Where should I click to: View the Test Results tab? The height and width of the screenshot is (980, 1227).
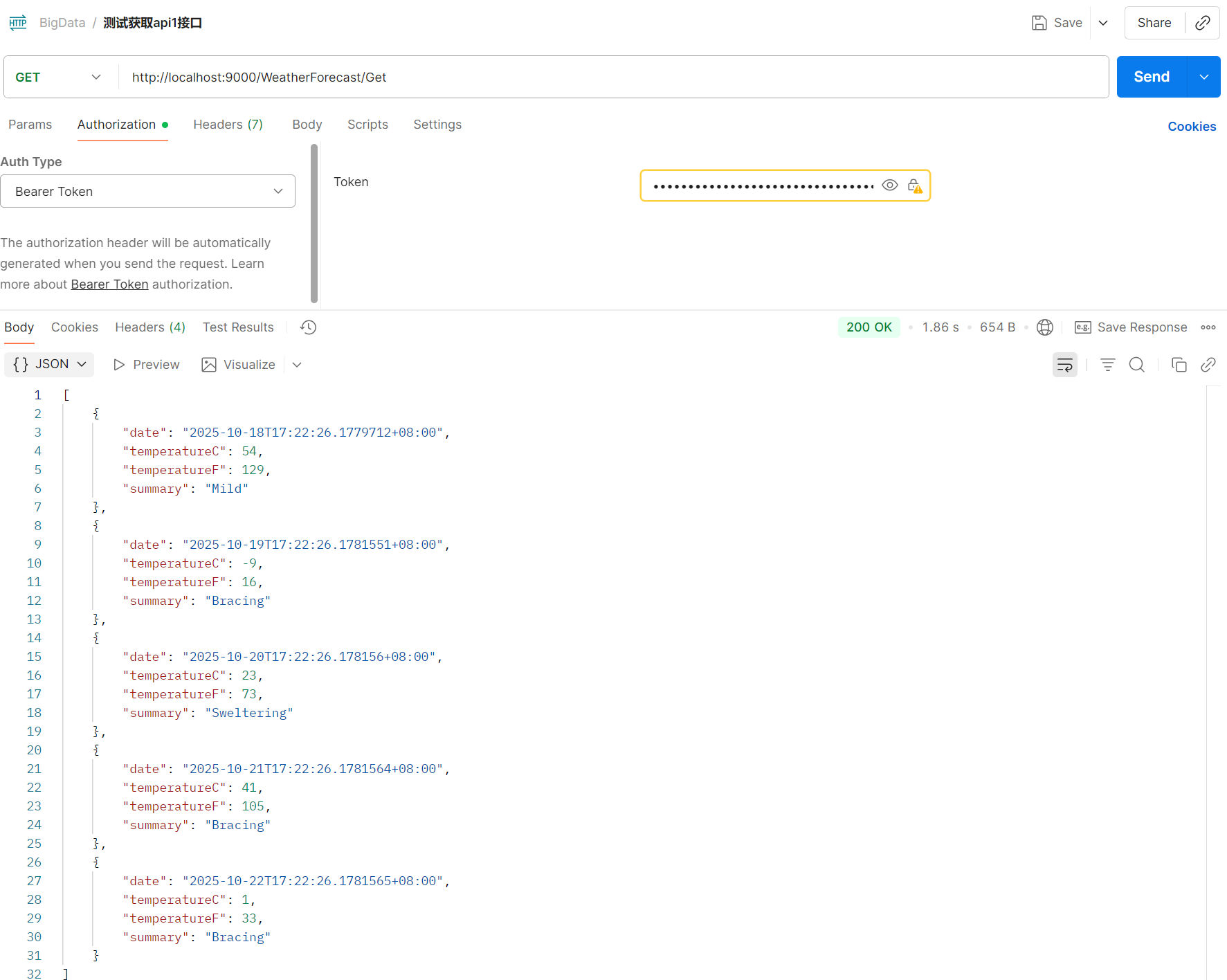(x=238, y=327)
